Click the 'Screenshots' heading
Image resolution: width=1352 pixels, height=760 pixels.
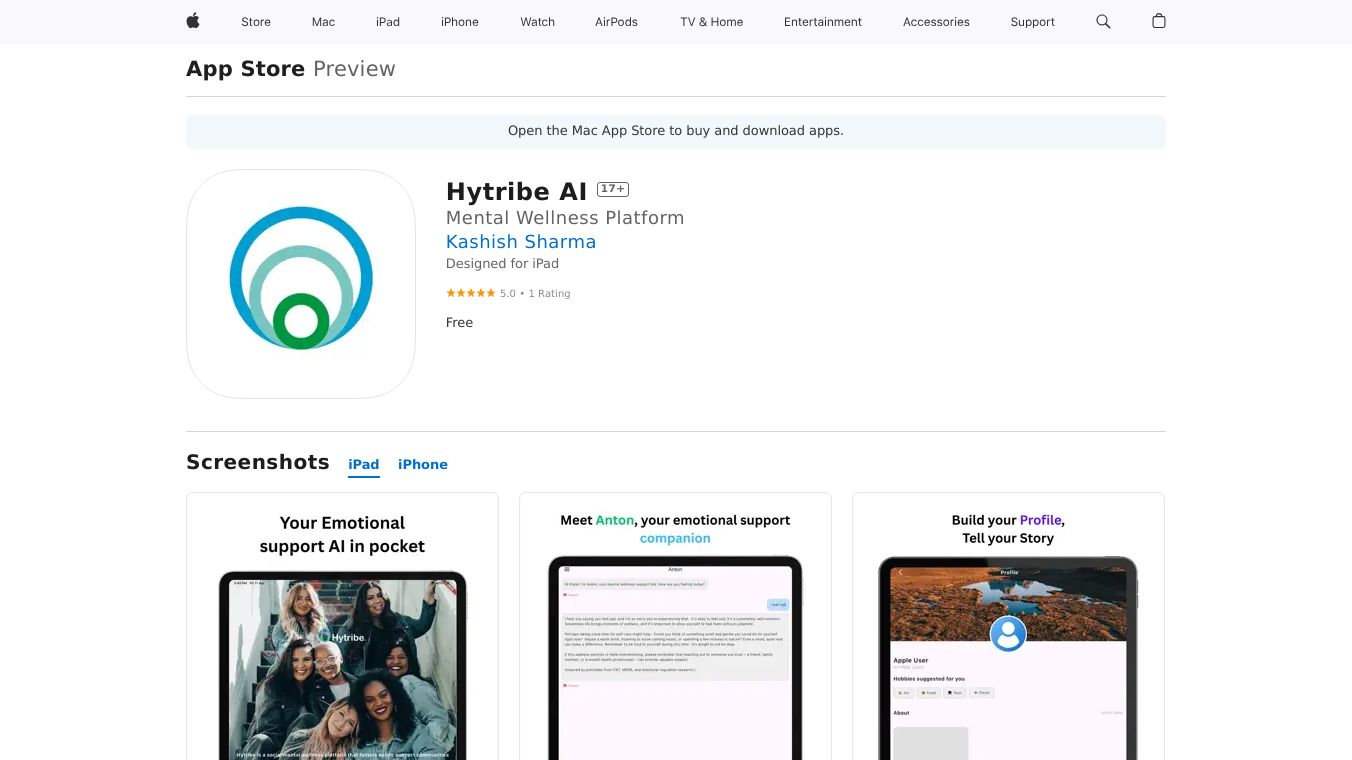point(258,462)
